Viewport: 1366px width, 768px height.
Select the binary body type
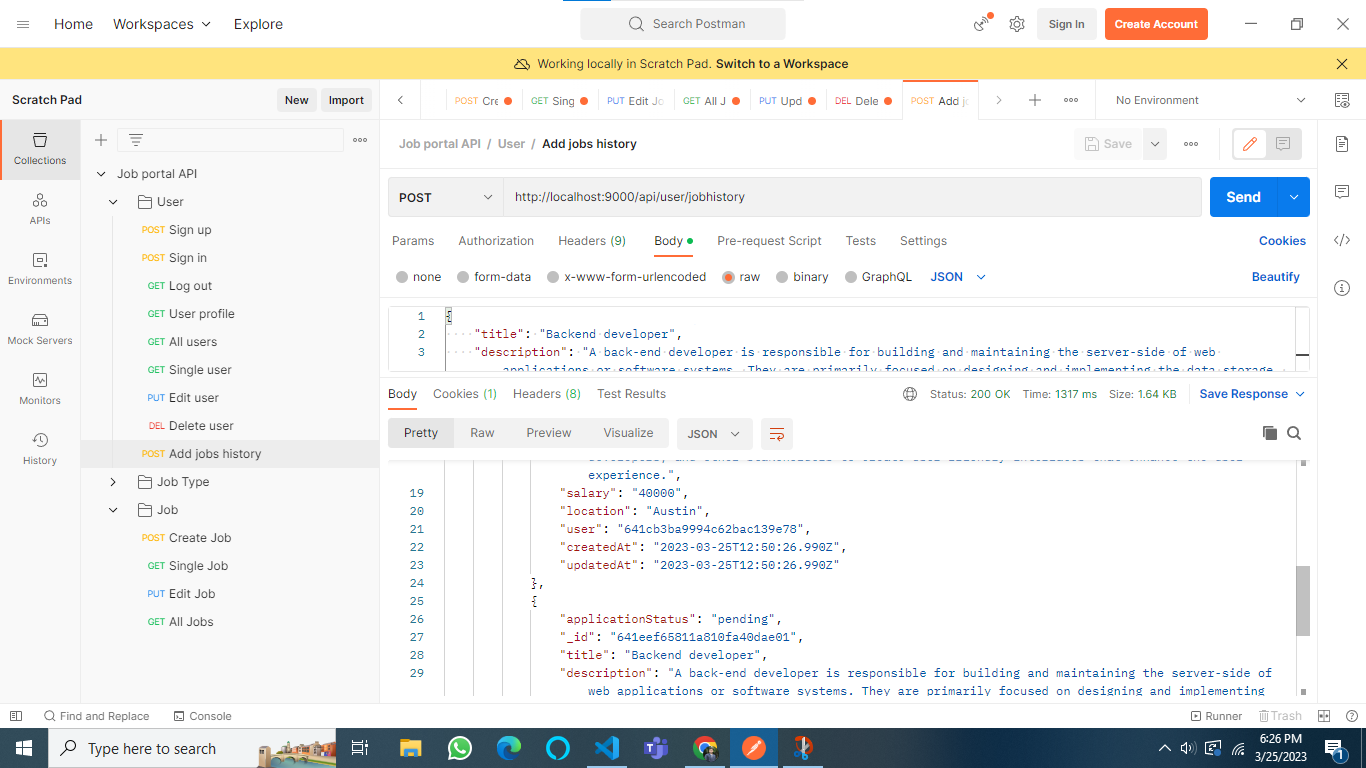point(802,277)
